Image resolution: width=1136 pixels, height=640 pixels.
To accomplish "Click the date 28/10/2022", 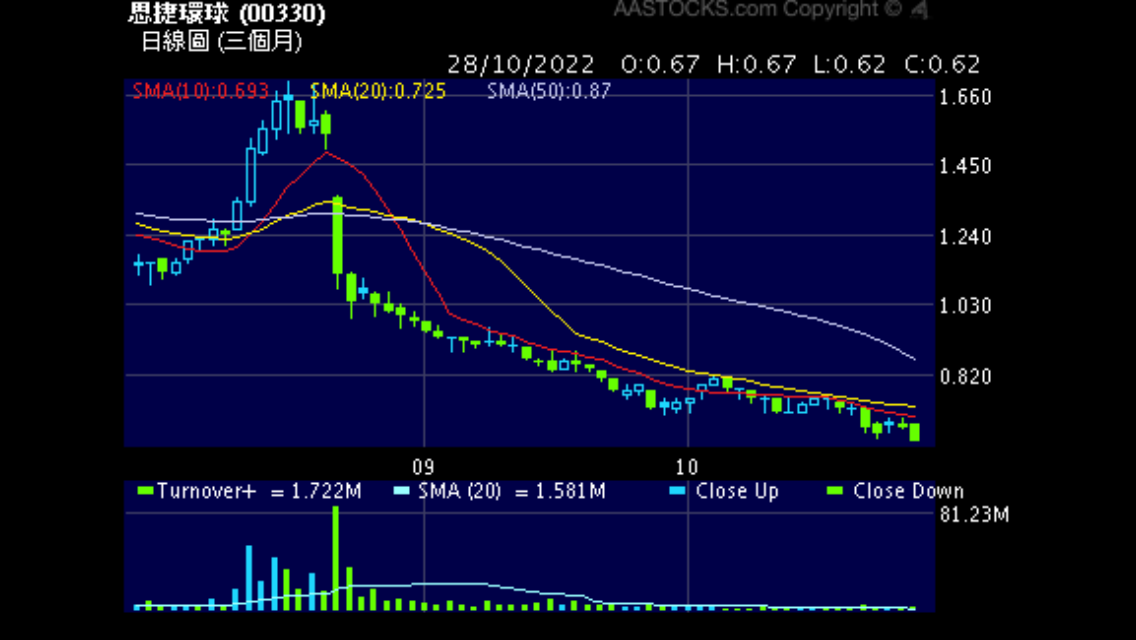I will 521,65.
